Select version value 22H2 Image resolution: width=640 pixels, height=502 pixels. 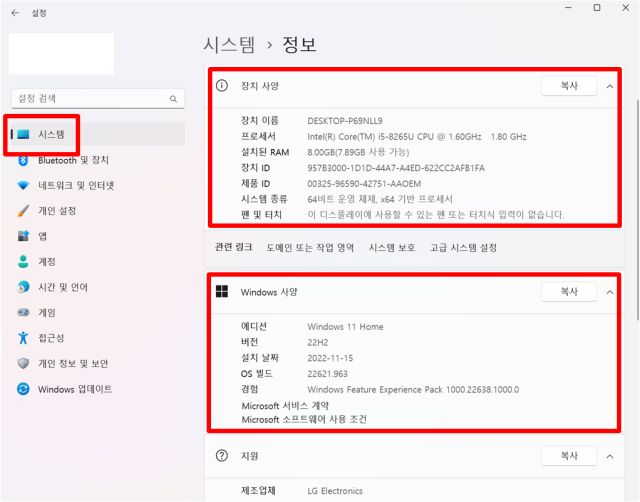pyautogui.click(x=318, y=342)
